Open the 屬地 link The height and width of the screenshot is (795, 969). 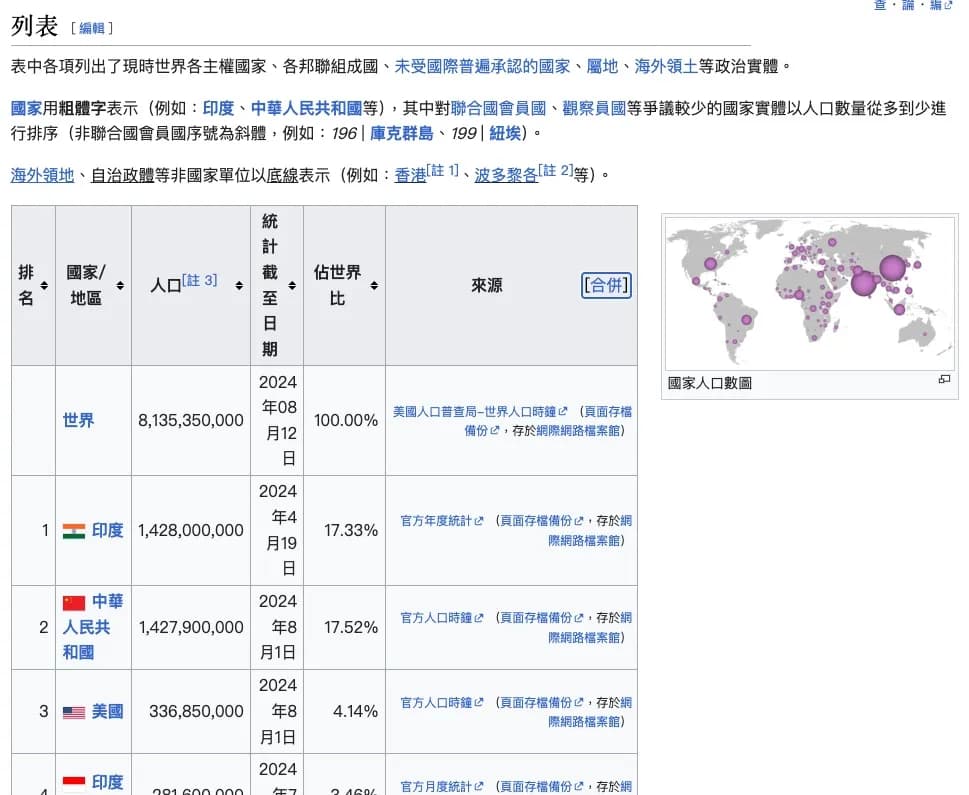(602, 66)
